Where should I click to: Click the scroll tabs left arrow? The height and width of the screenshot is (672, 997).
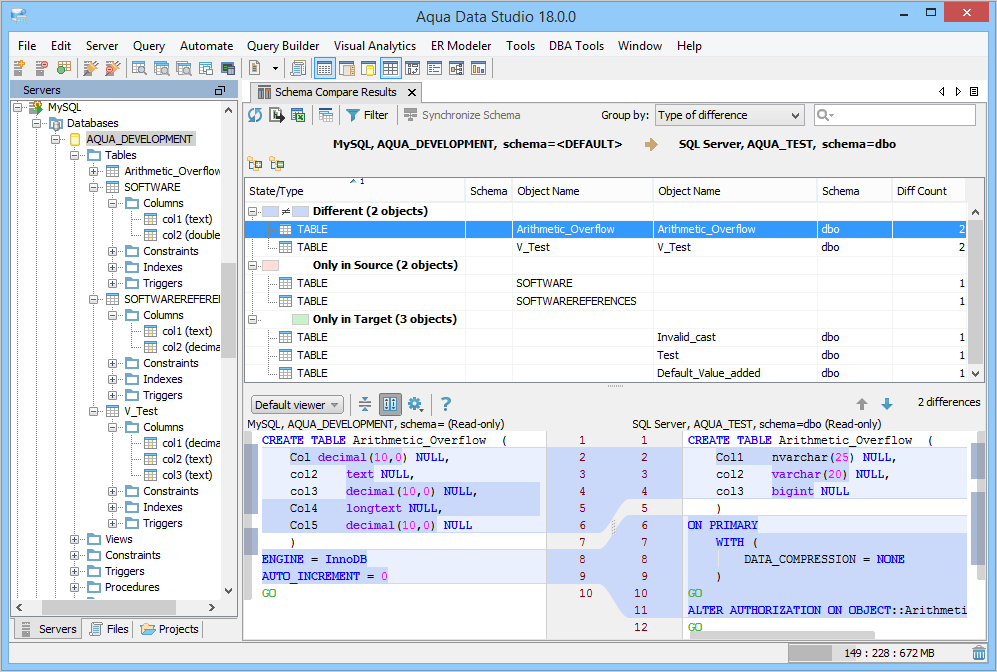942,92
